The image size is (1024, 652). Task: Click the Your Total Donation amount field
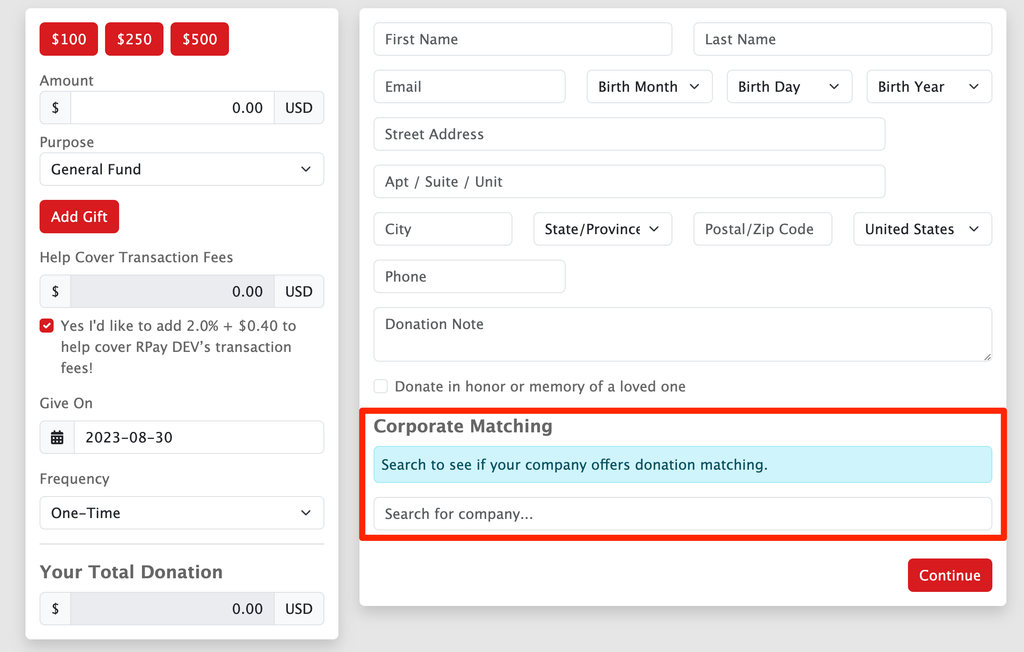click(x=172, y=609)
